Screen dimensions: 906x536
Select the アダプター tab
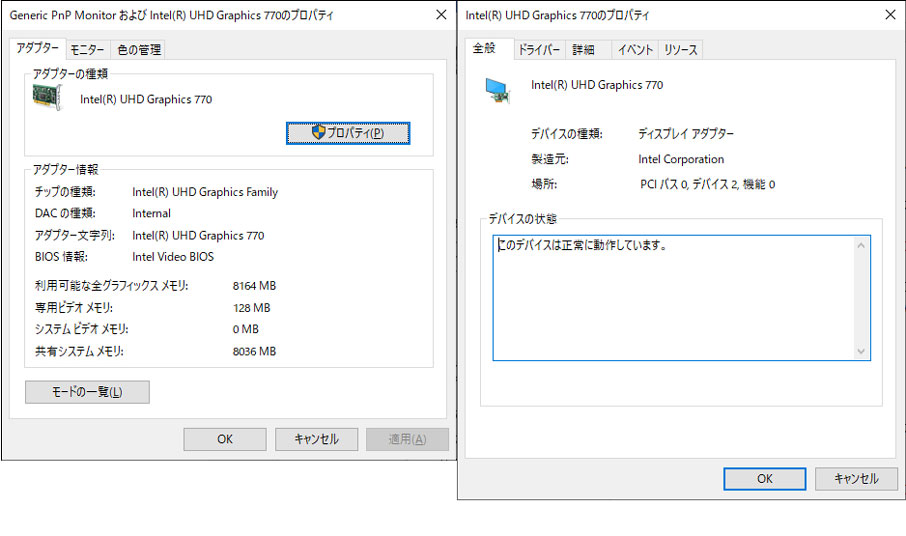pos(38,48)
